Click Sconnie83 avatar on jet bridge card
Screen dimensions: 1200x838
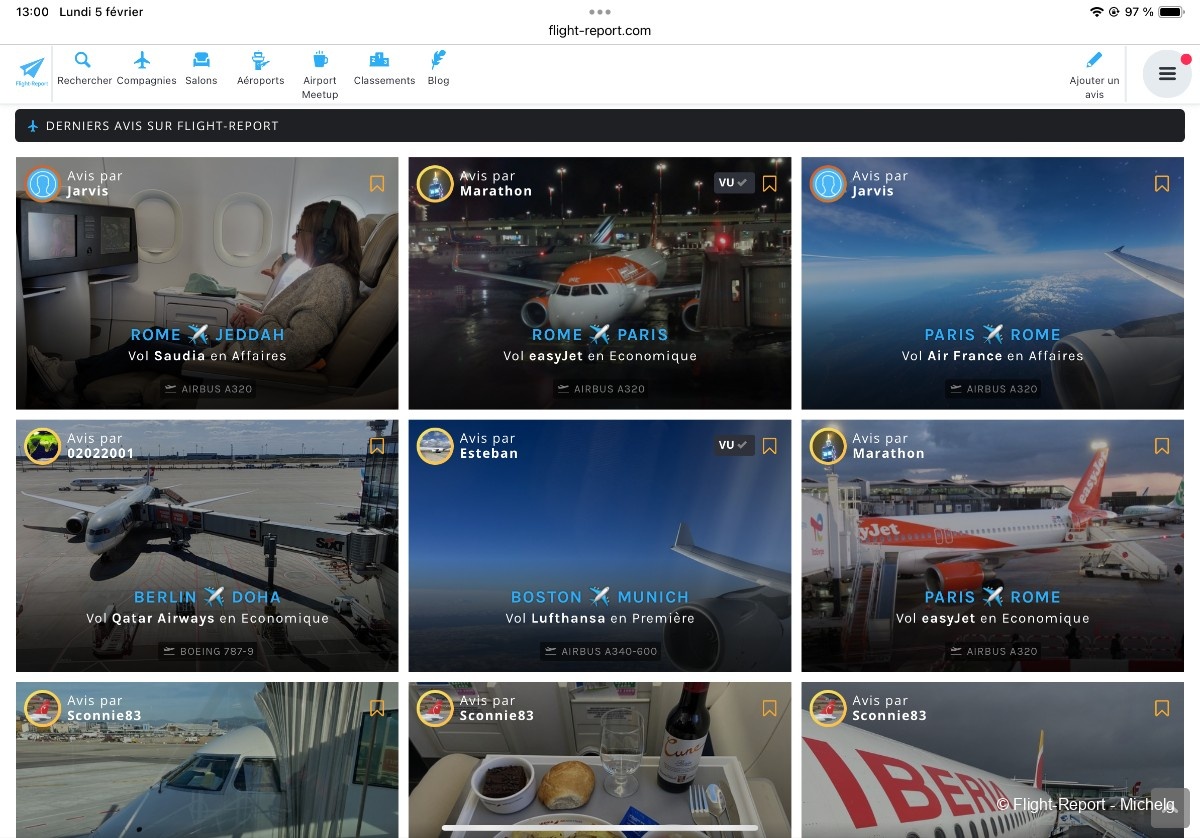[x=43, y=708]
